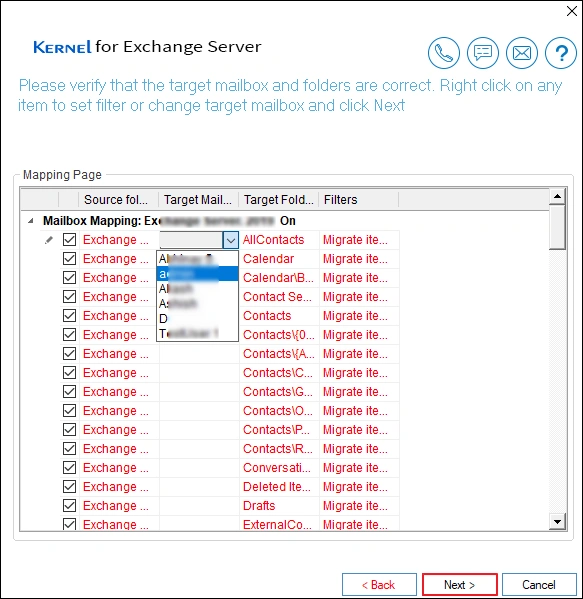Click the phone support icon

444,53
